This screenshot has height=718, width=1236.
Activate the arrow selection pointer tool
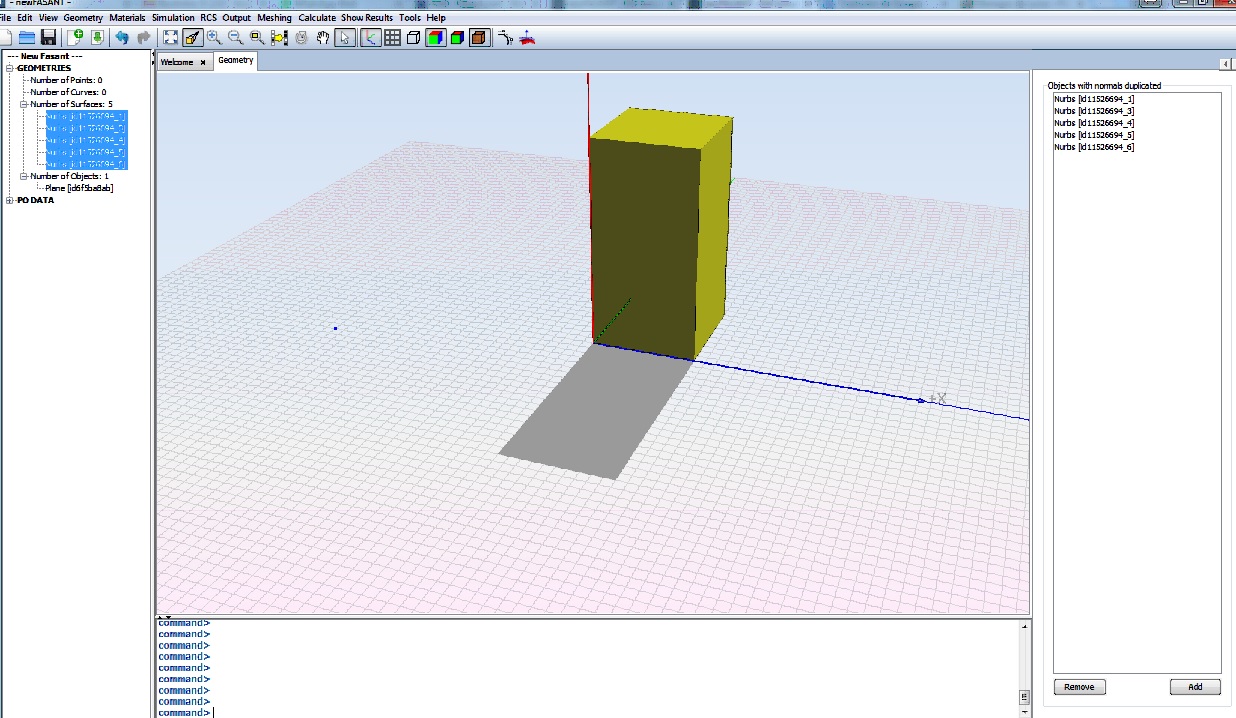pos(345,38)
